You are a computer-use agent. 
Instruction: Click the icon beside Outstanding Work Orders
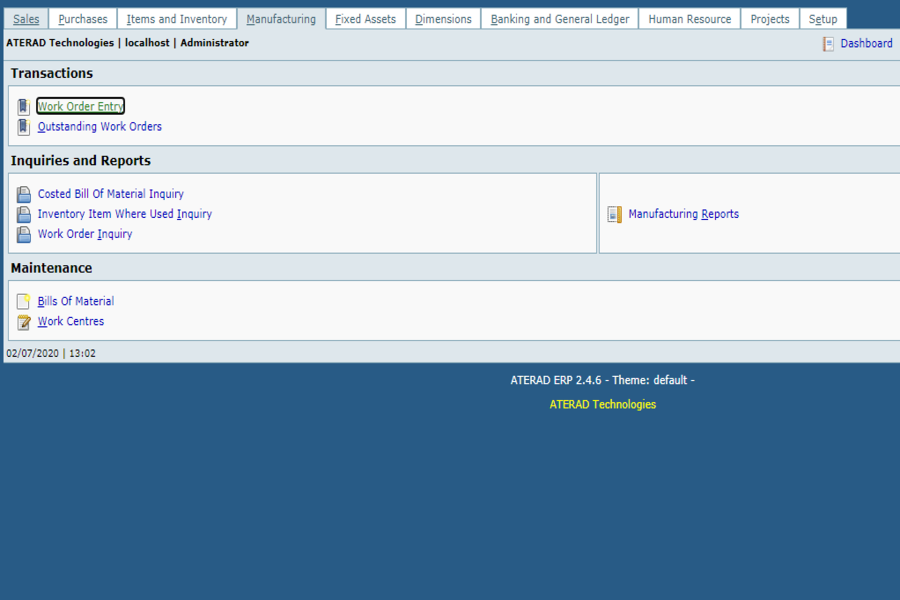point(24,127)
